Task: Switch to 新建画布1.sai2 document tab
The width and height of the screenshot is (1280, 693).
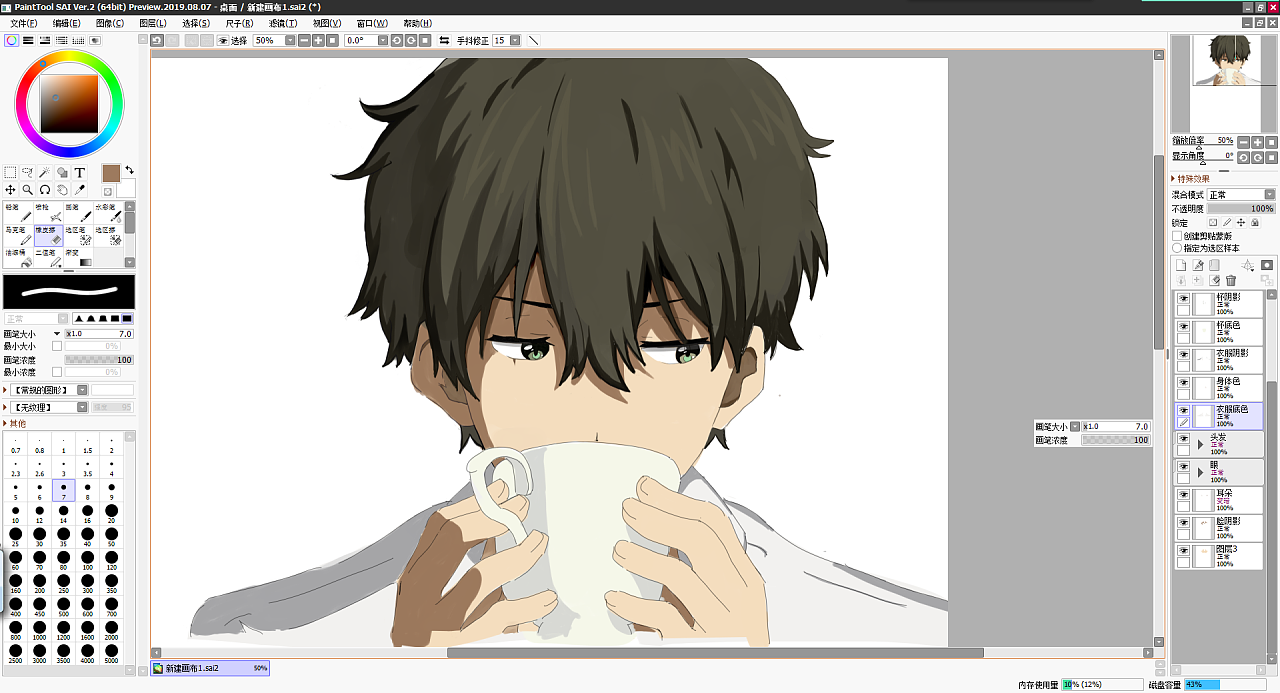Action: [x=210, y=668]
